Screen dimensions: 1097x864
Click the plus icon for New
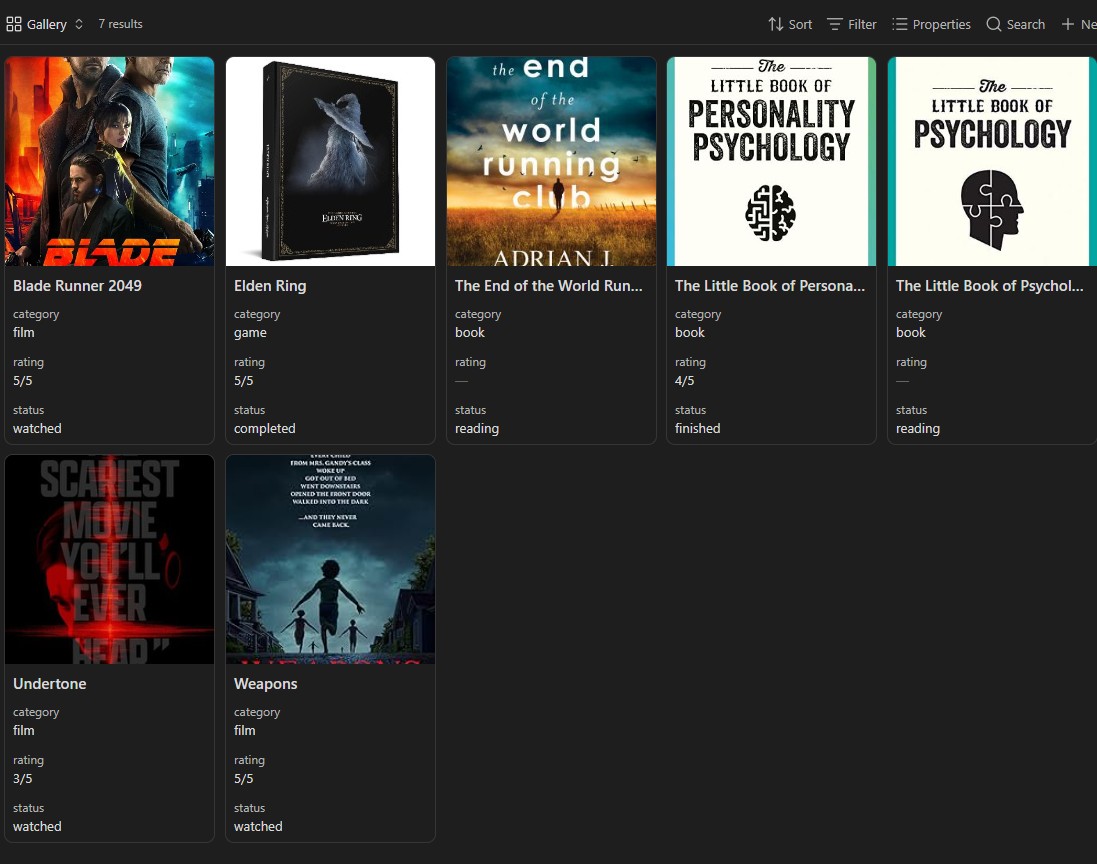(x=1068, y=24)
